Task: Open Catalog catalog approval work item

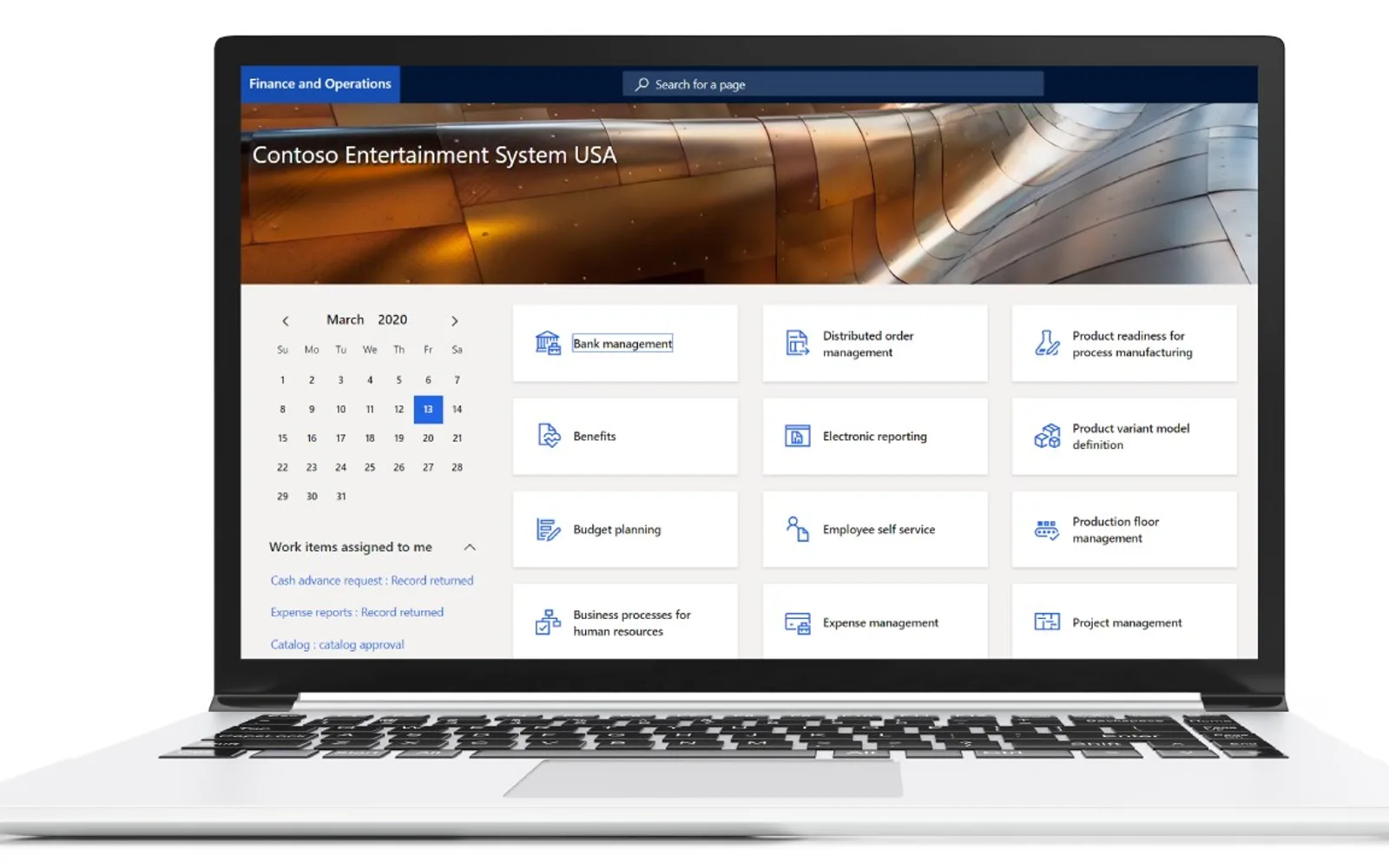Action: pyautogui.click(x=337, y=644)
